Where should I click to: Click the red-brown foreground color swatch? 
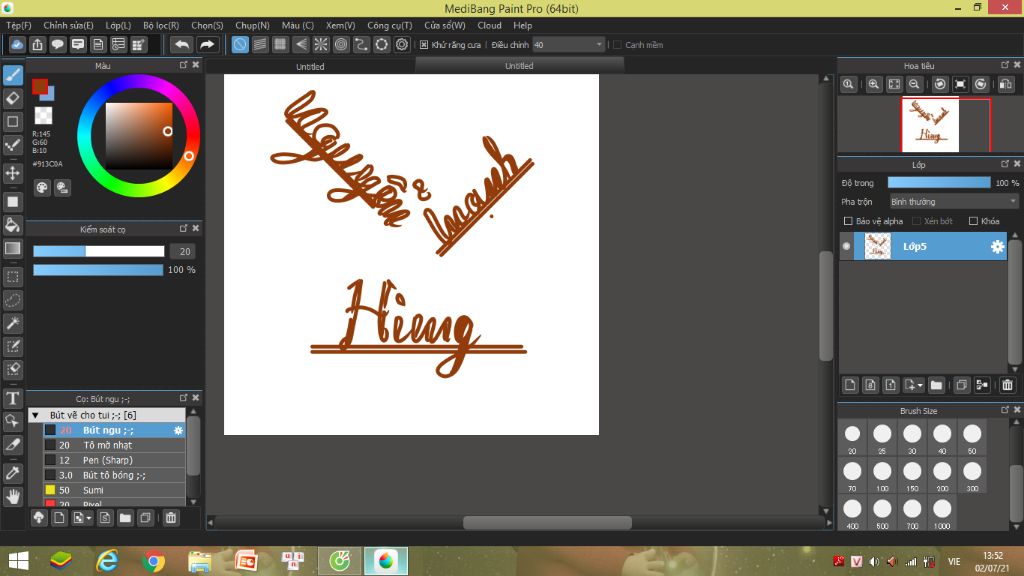coord(39,86)
